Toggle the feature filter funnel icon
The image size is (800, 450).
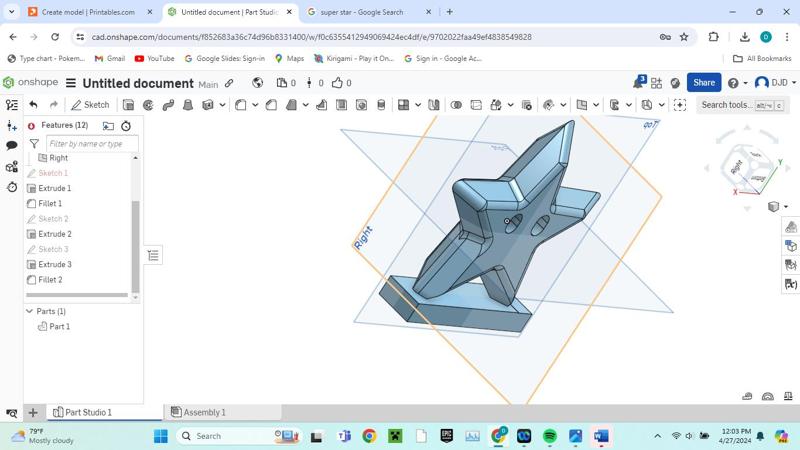tap(34, 144)
